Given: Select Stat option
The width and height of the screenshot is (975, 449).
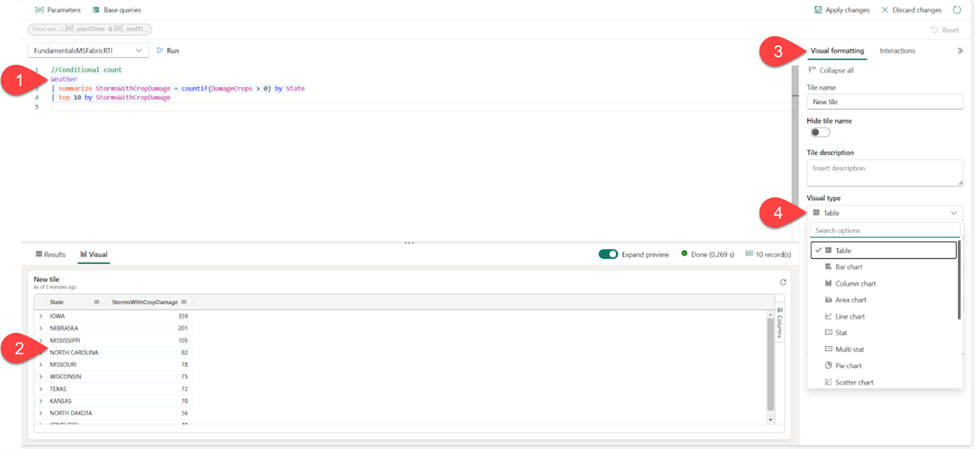Looking at the screenshot, I should (883, 333).
